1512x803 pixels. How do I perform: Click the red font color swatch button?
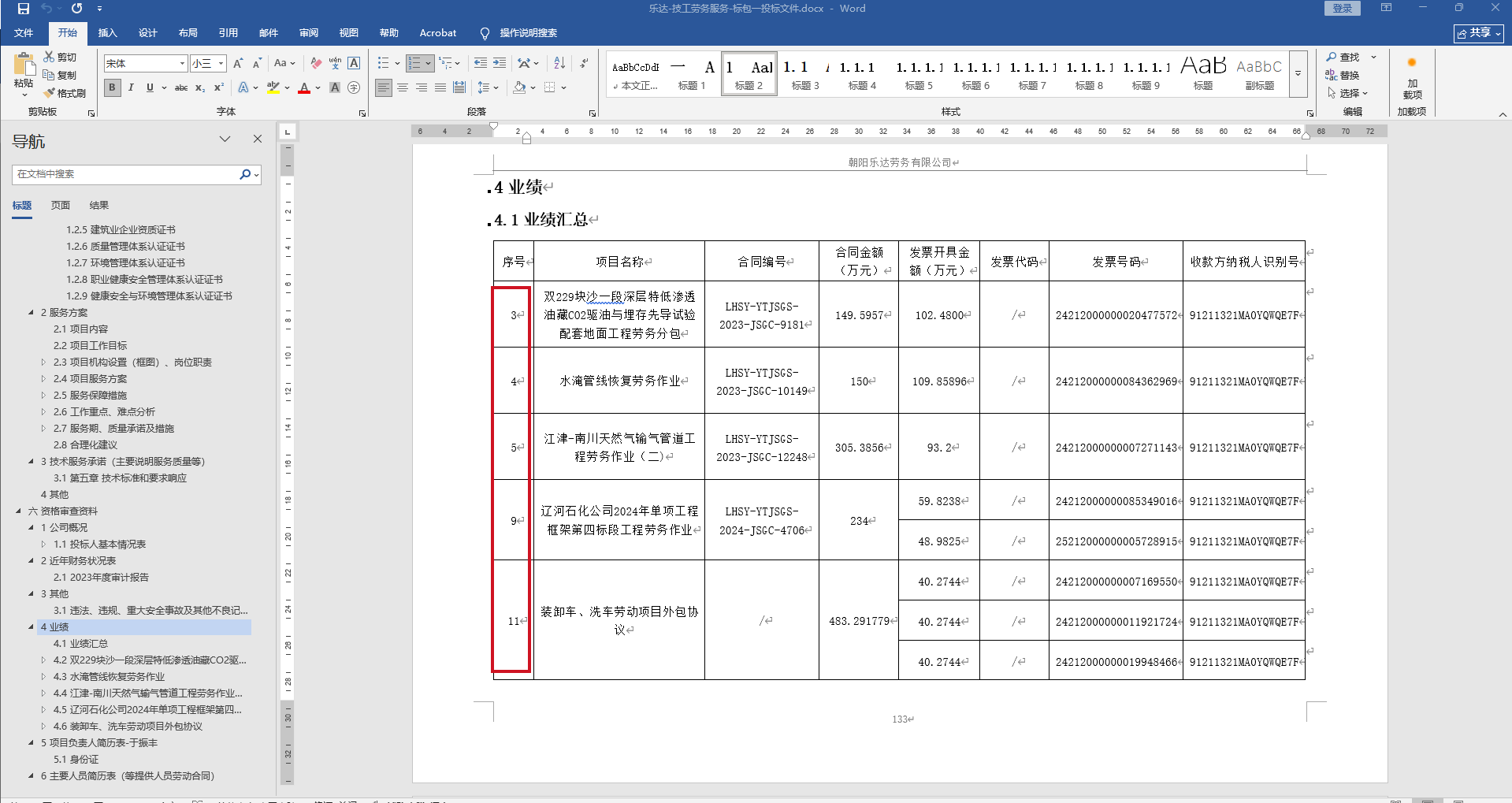pyautogui.click(x=304, y=87)
